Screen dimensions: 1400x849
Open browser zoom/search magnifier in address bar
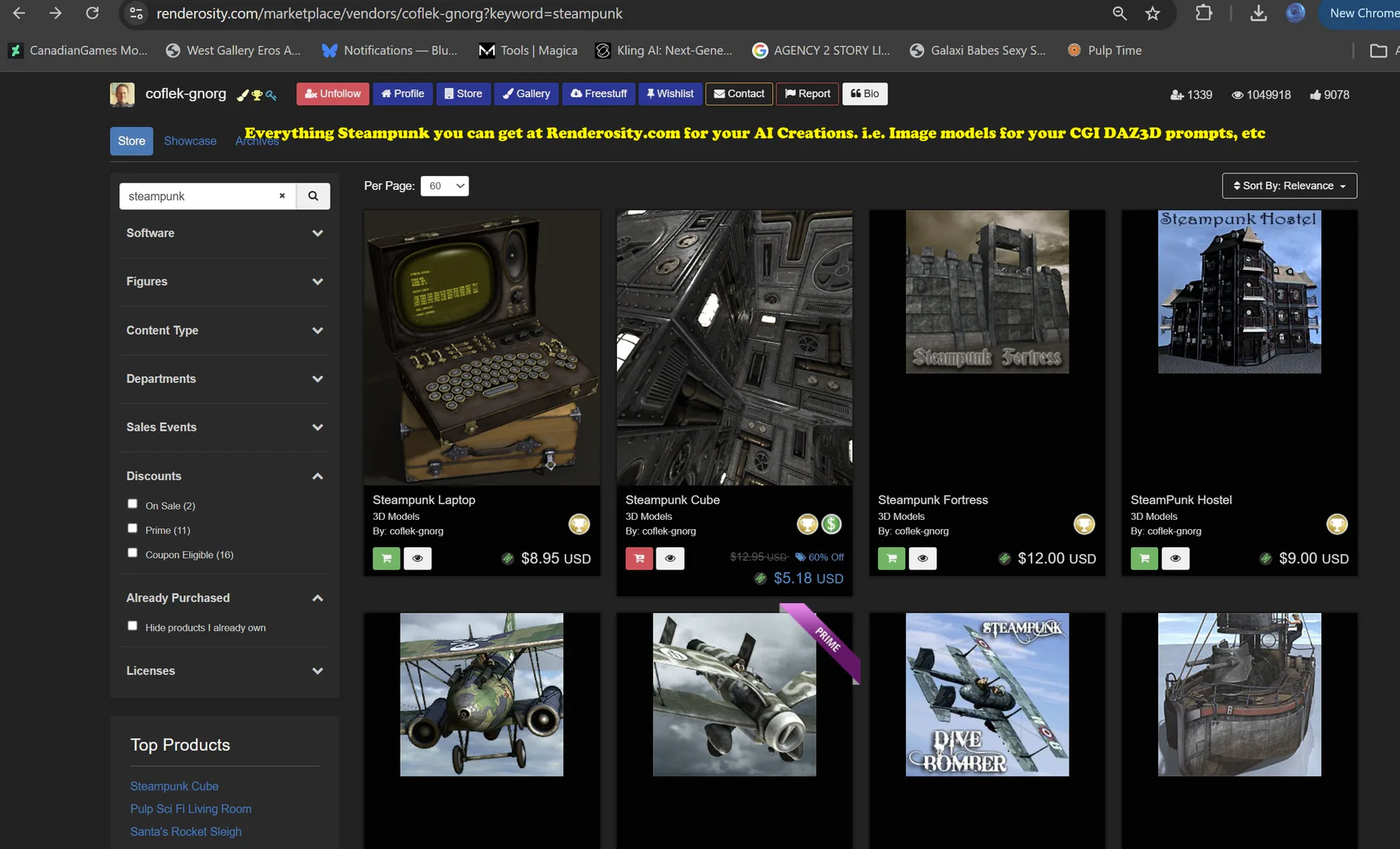1119,13
